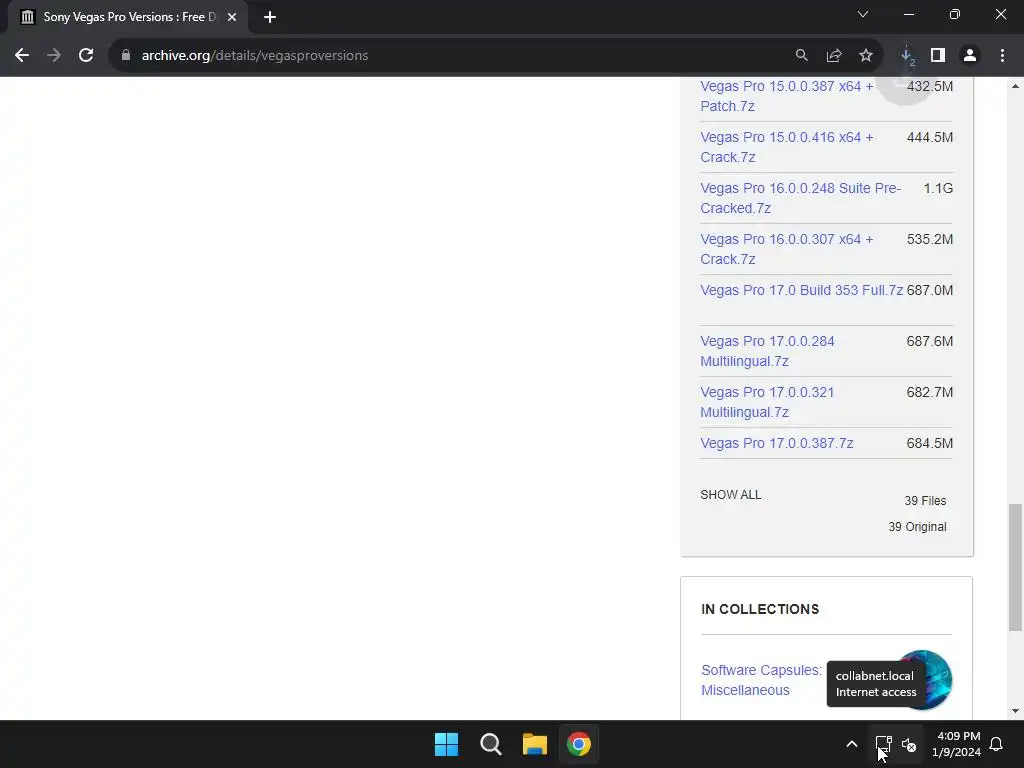This screenshot has height=768, width=1024.
Task: Open the notifications bell
Action: (997, 744)
